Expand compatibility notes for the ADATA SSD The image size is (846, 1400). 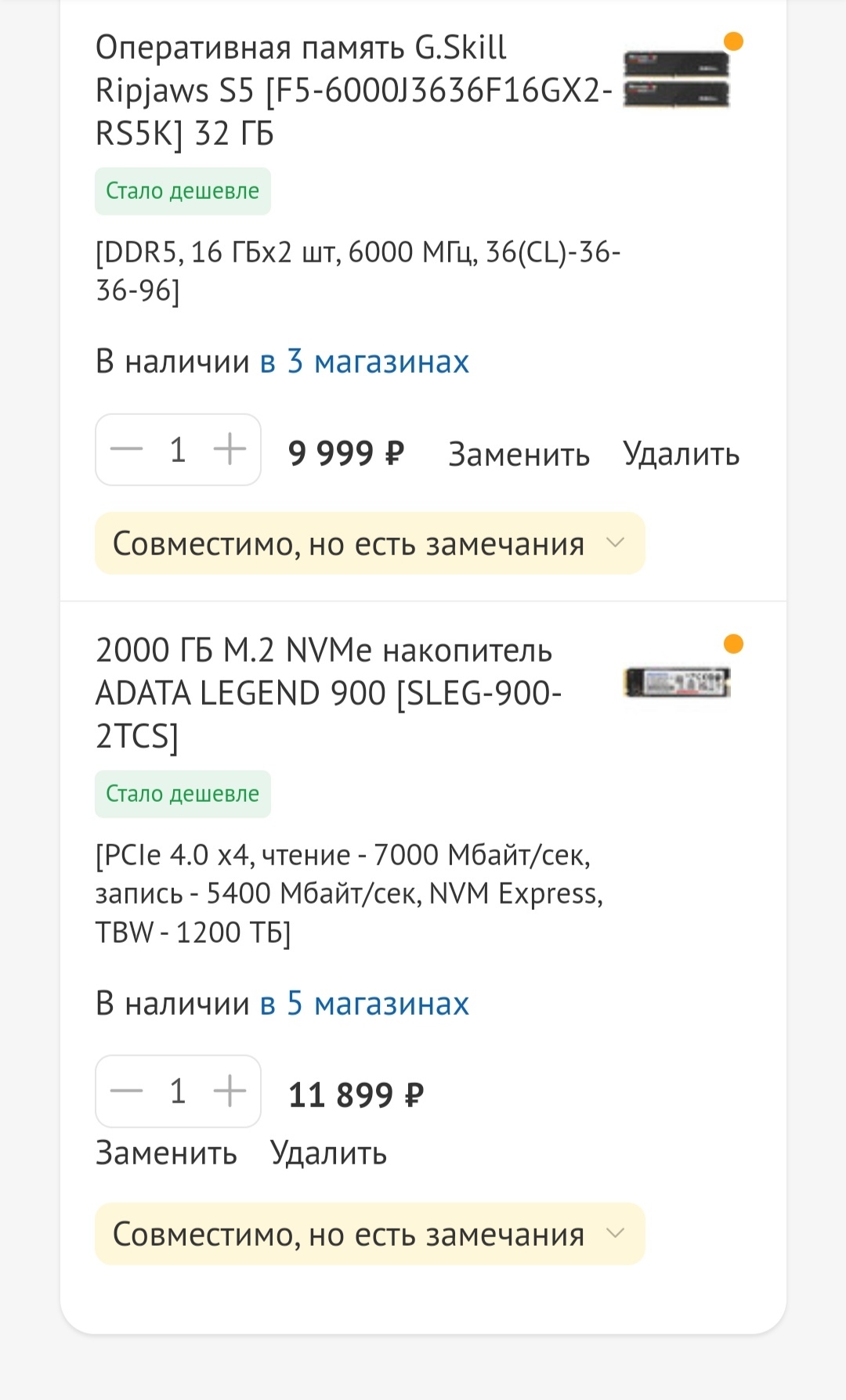tap(349, 1234)
